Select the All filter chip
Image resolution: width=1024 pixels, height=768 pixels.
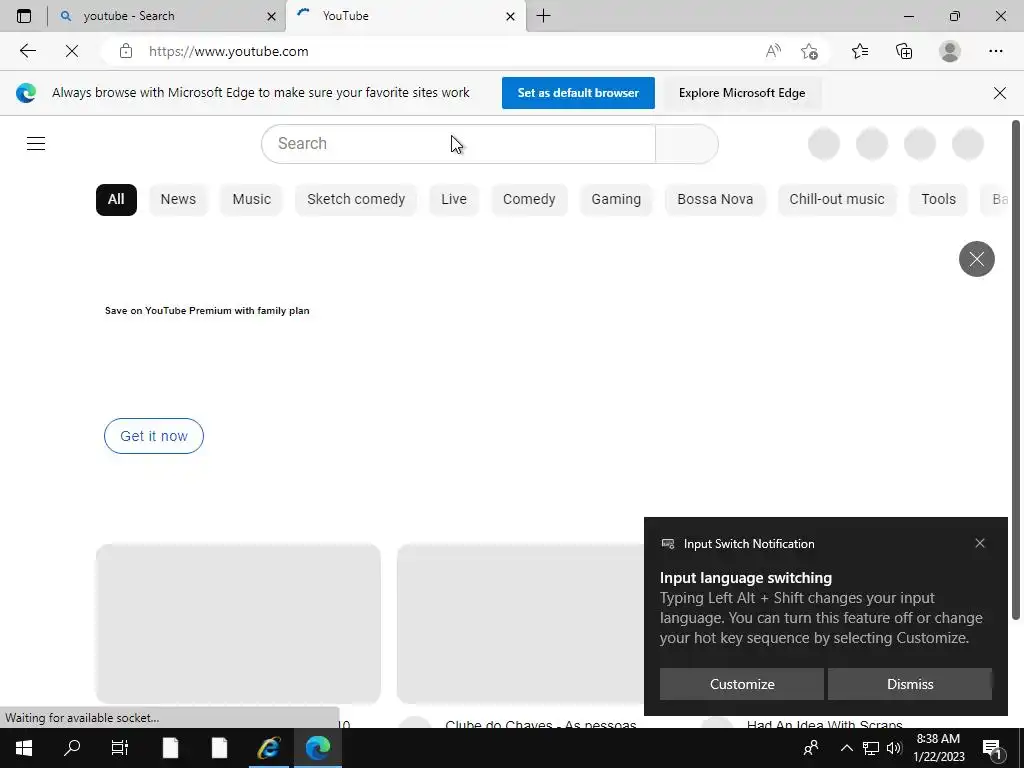116,199
